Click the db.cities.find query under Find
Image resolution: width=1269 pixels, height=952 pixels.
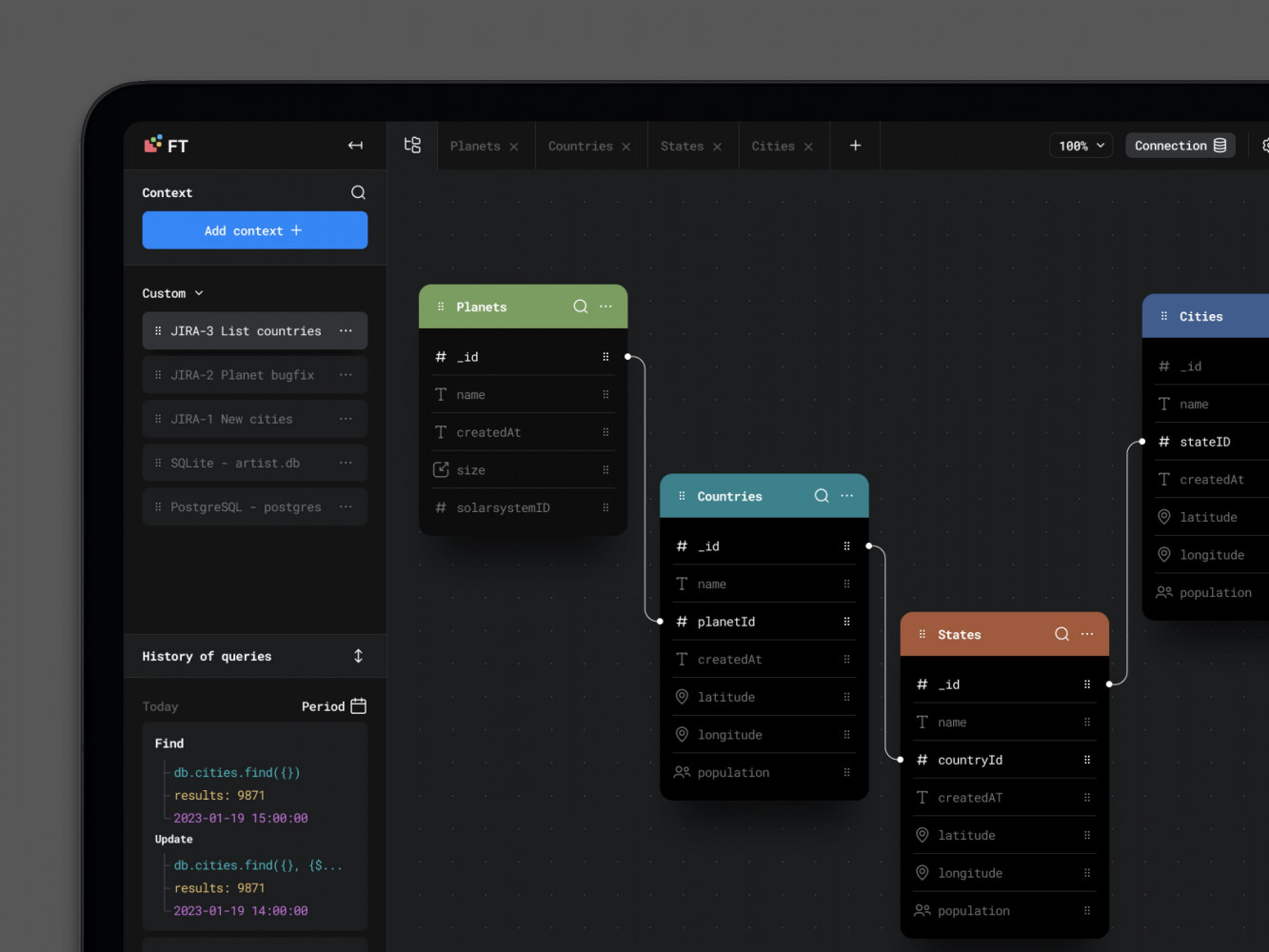pos(236,772)
